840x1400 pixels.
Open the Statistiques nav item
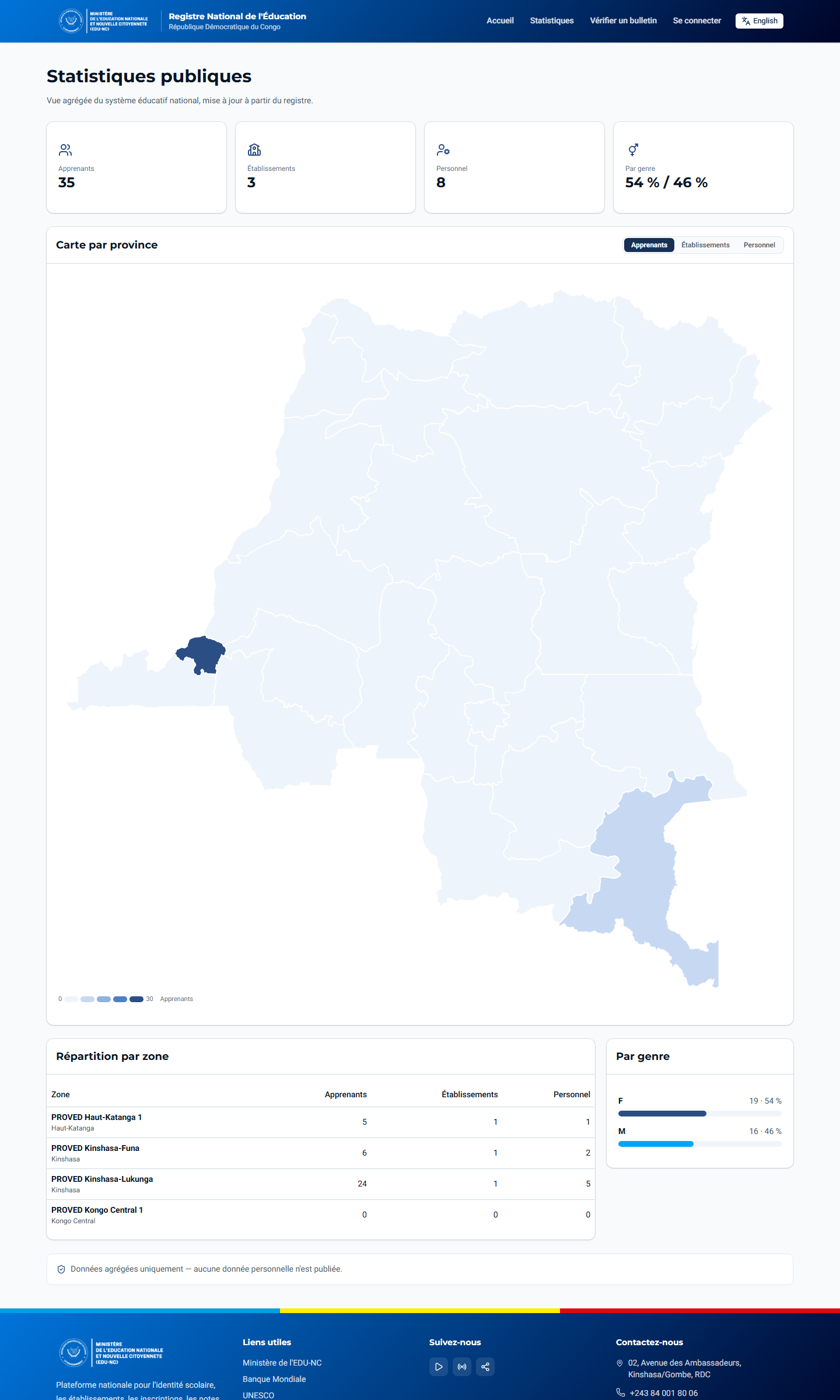[552, 21]
